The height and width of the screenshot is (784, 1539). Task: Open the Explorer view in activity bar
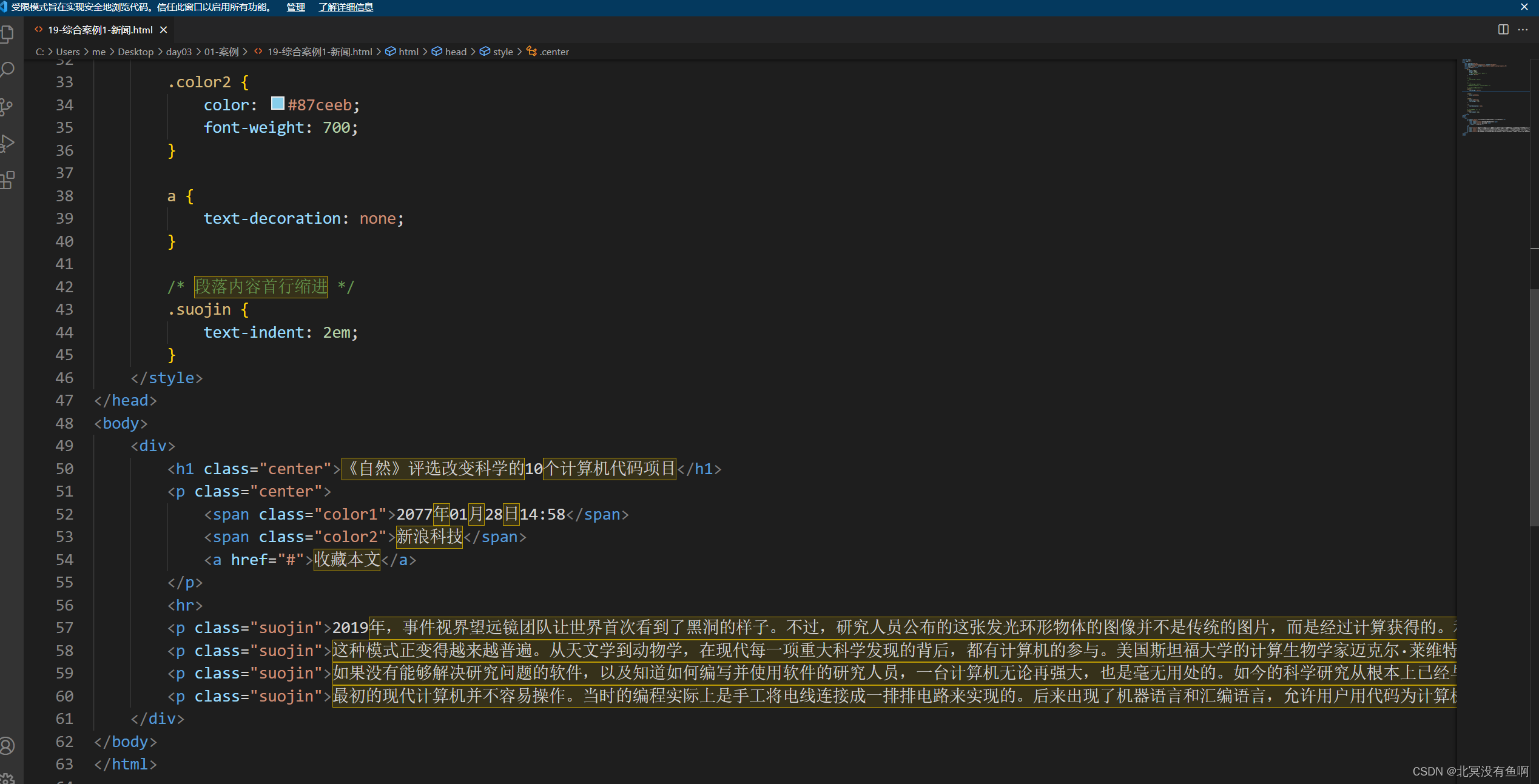7,33
